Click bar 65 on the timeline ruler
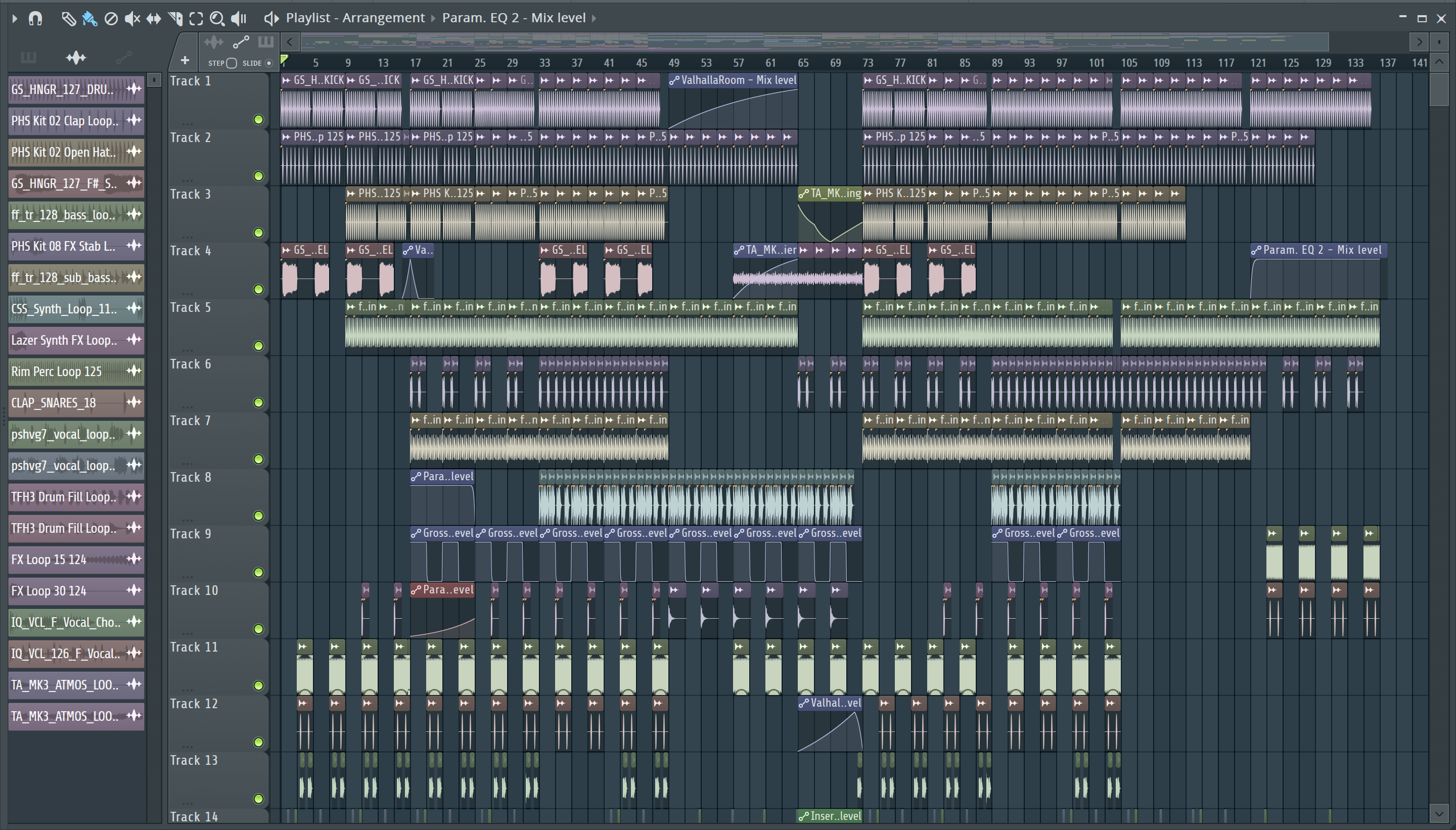 click(803, 63)
